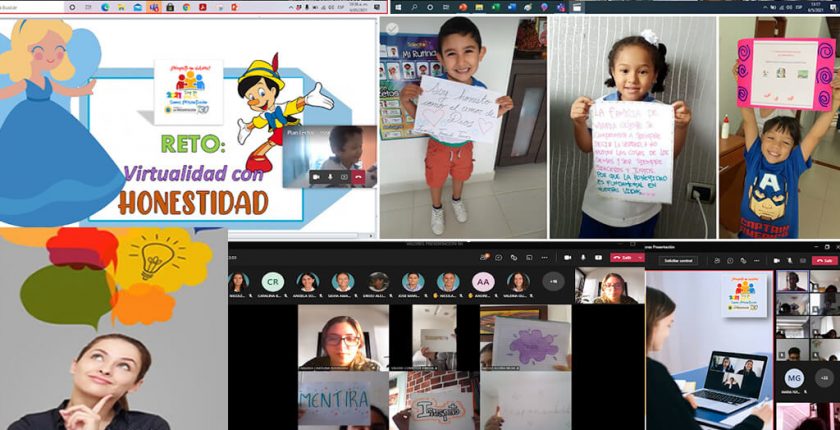Click the +16 more participants bubble
This screenshot has height=430, width=840.
pos(553,282)
